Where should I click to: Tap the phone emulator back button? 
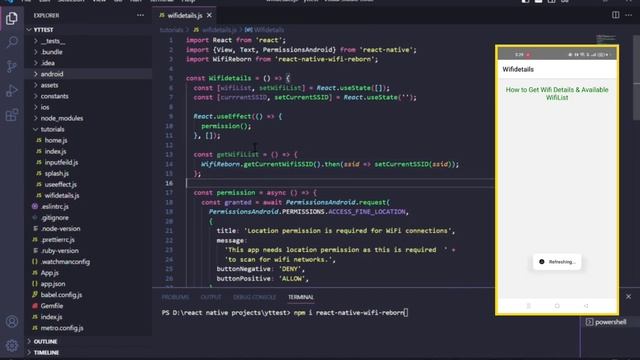click(x=586, y=306)
